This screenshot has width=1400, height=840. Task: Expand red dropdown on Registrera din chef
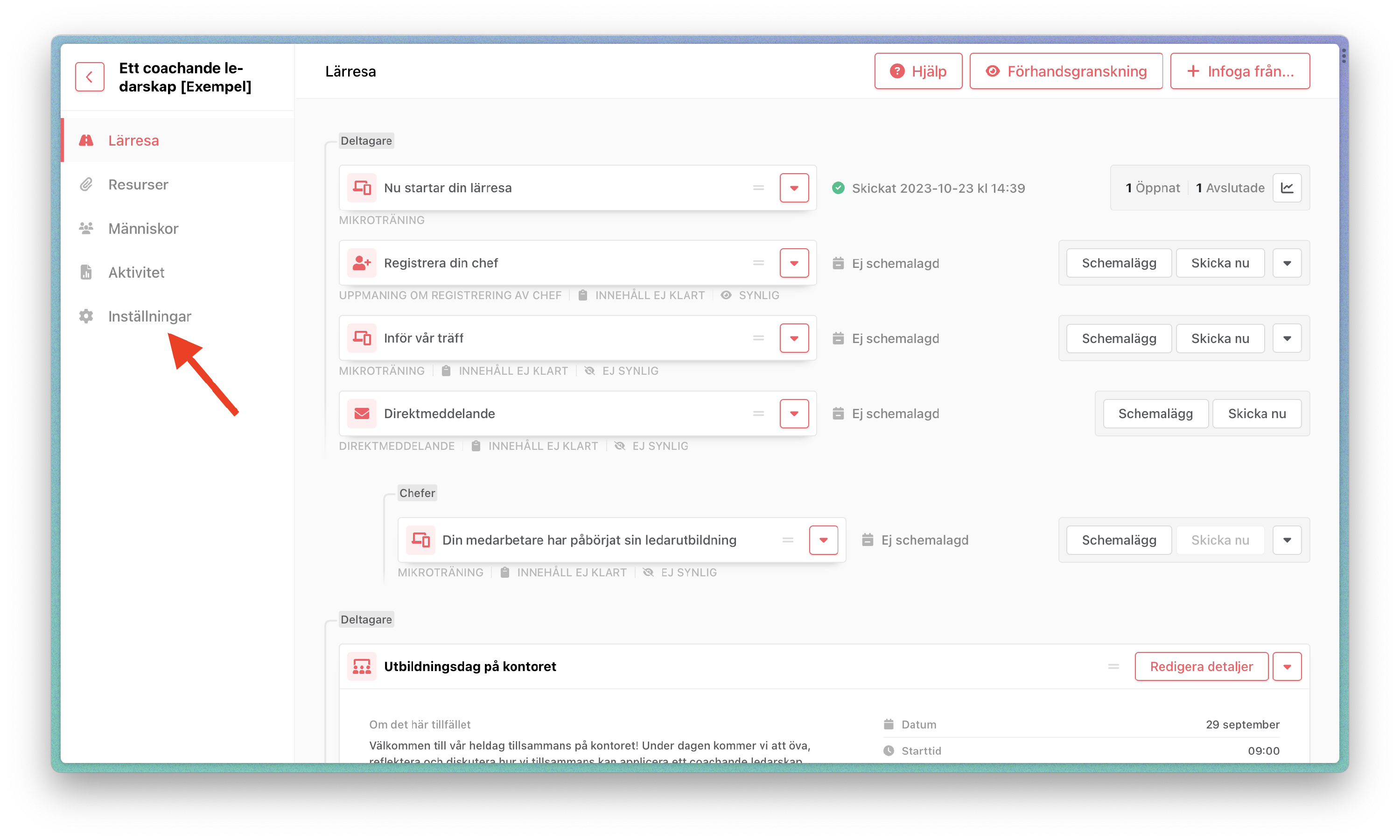(794, 263)
